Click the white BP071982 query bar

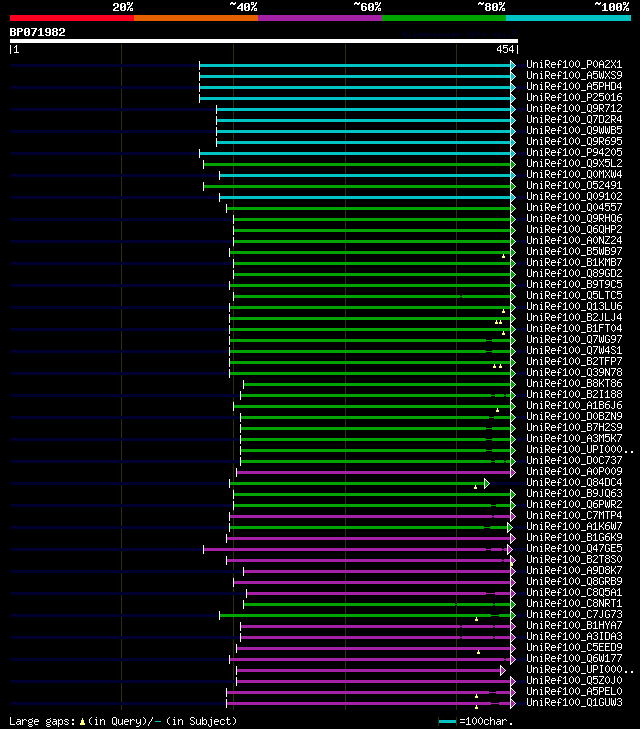point(264,41)
